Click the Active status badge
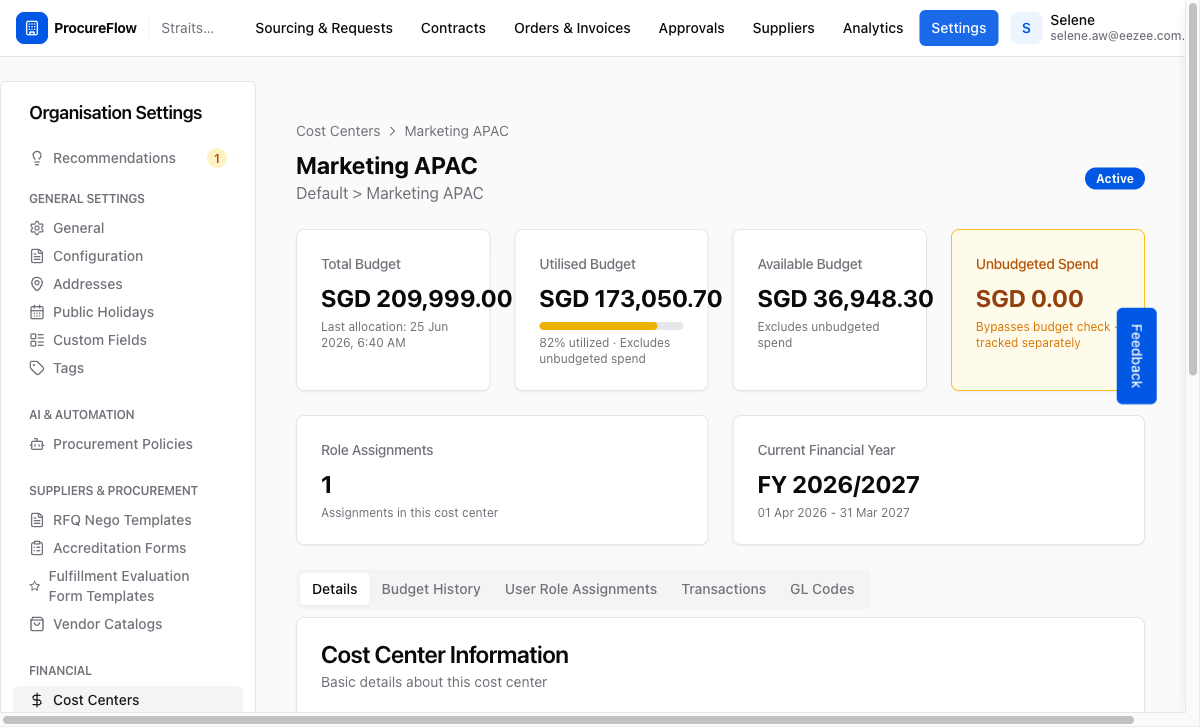This screenshot has width=1200, height=727. [x=1115, y=179]
